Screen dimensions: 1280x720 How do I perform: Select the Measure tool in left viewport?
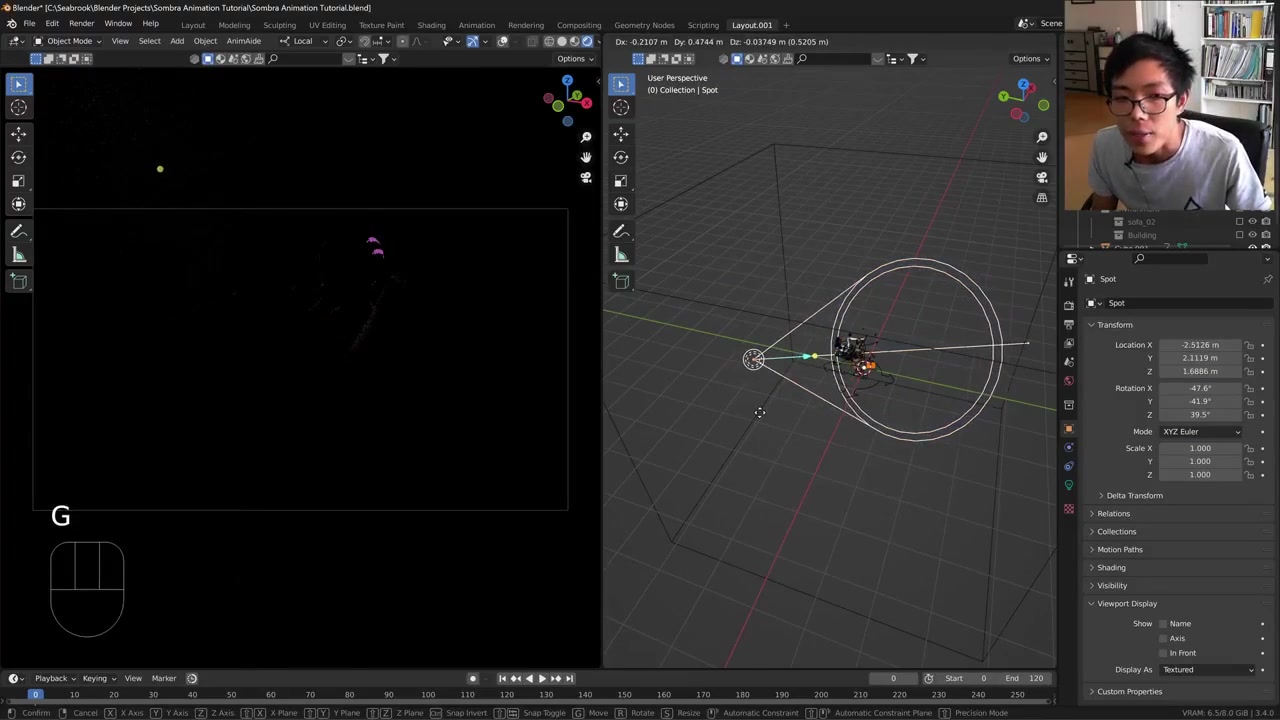18,255
